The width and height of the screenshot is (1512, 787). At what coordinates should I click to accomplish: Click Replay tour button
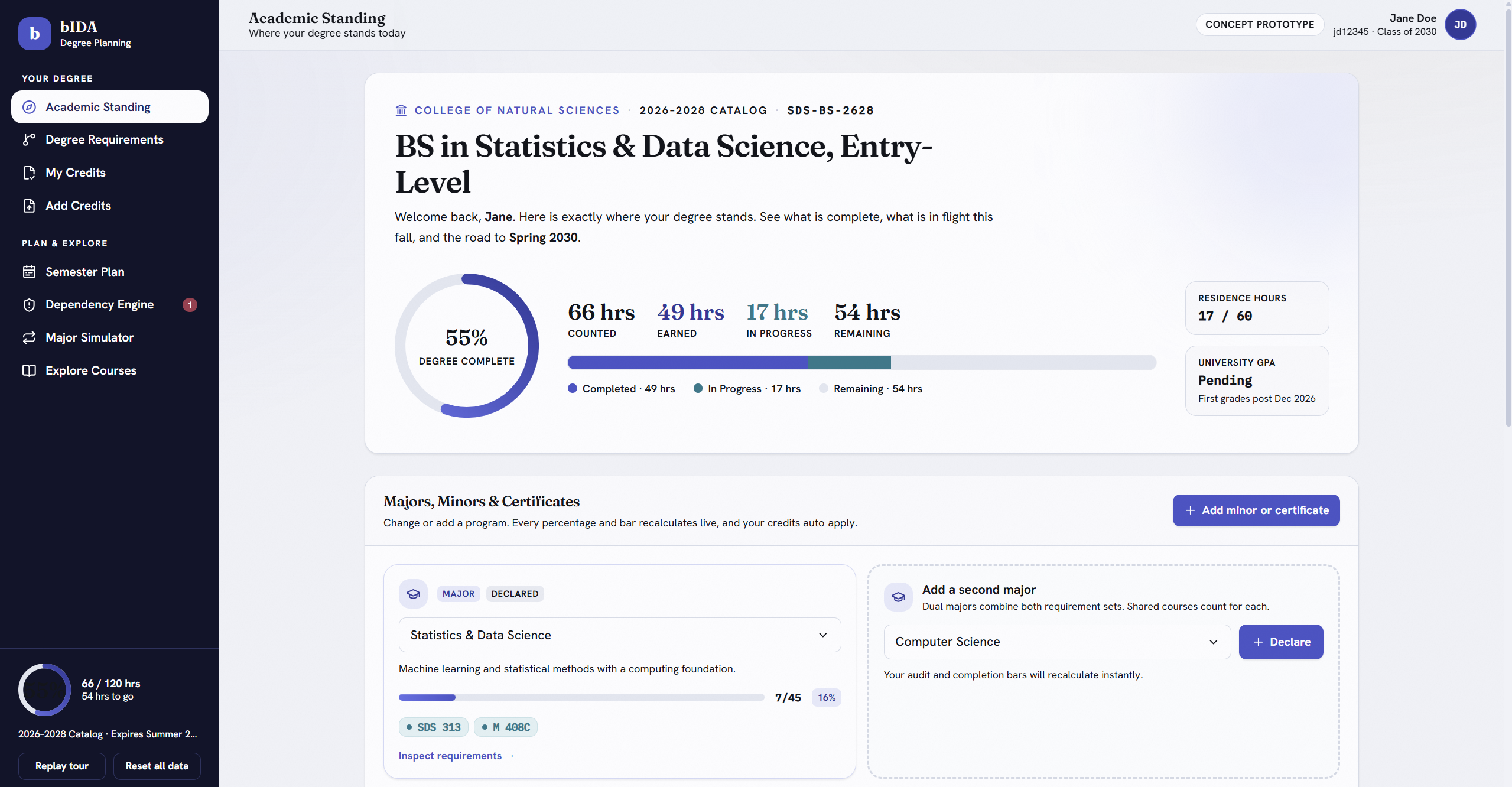pos(62,766)
